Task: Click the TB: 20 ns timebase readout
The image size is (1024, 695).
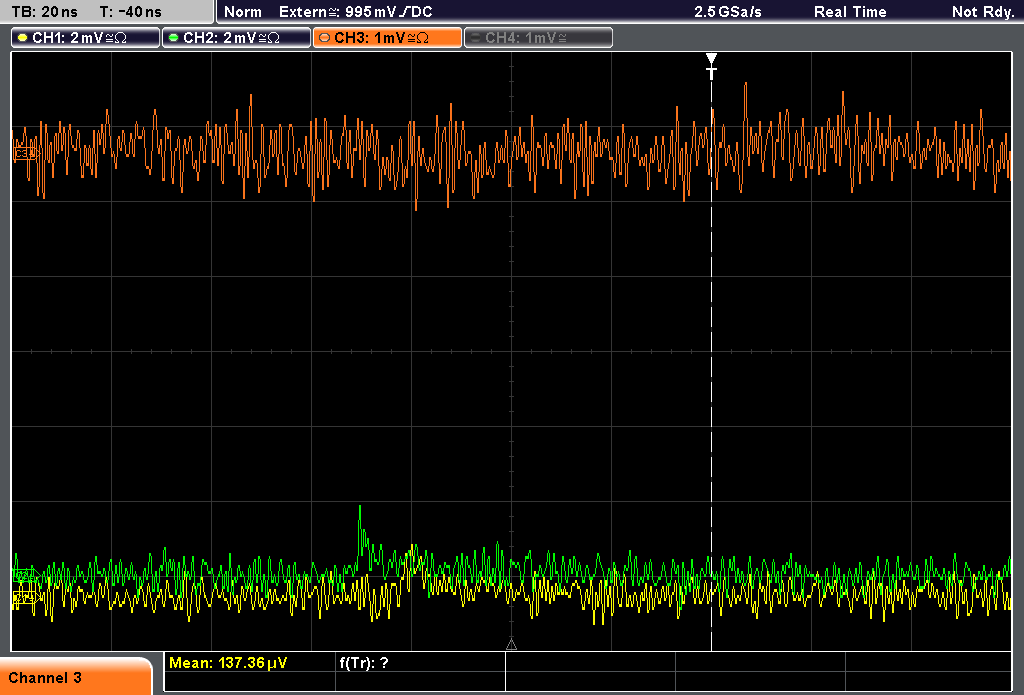Action: tap(44, 12)
